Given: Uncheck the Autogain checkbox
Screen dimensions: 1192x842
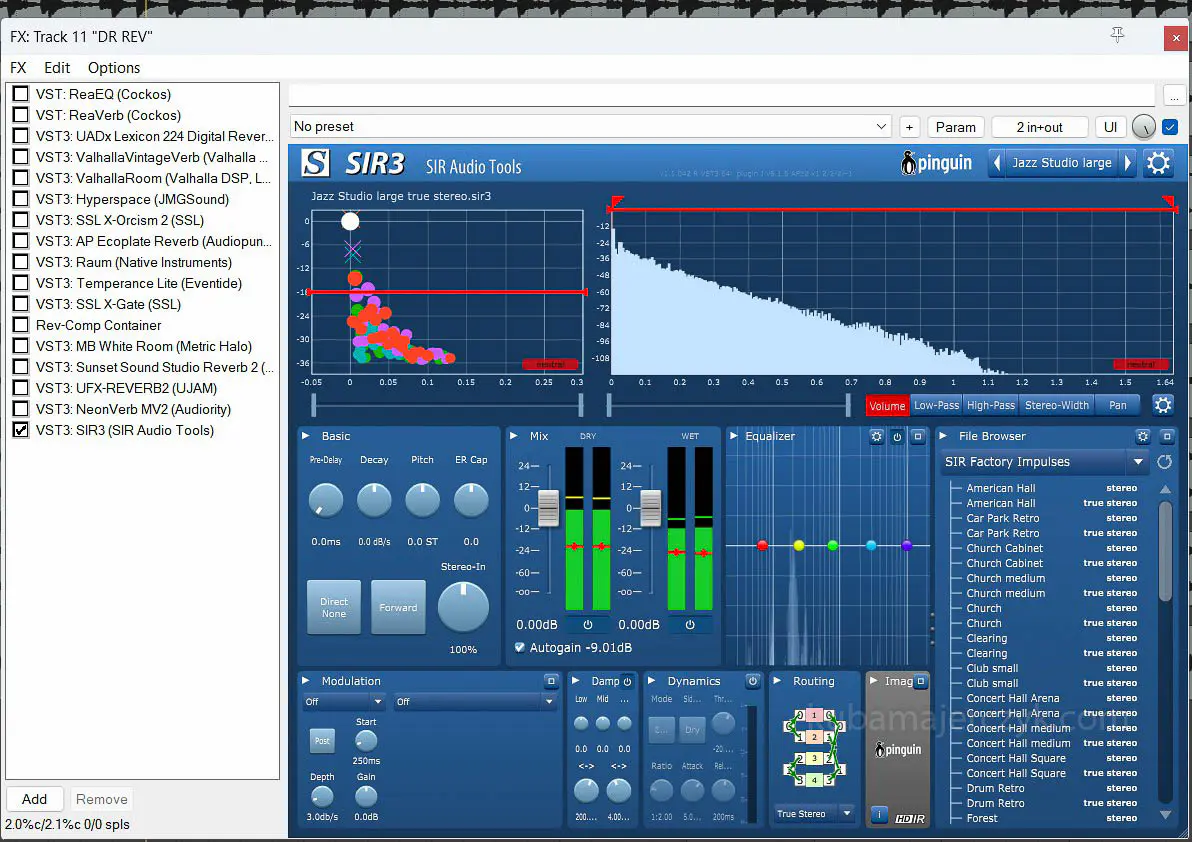Looking at the screenshot, I should [x=520, y=648].
